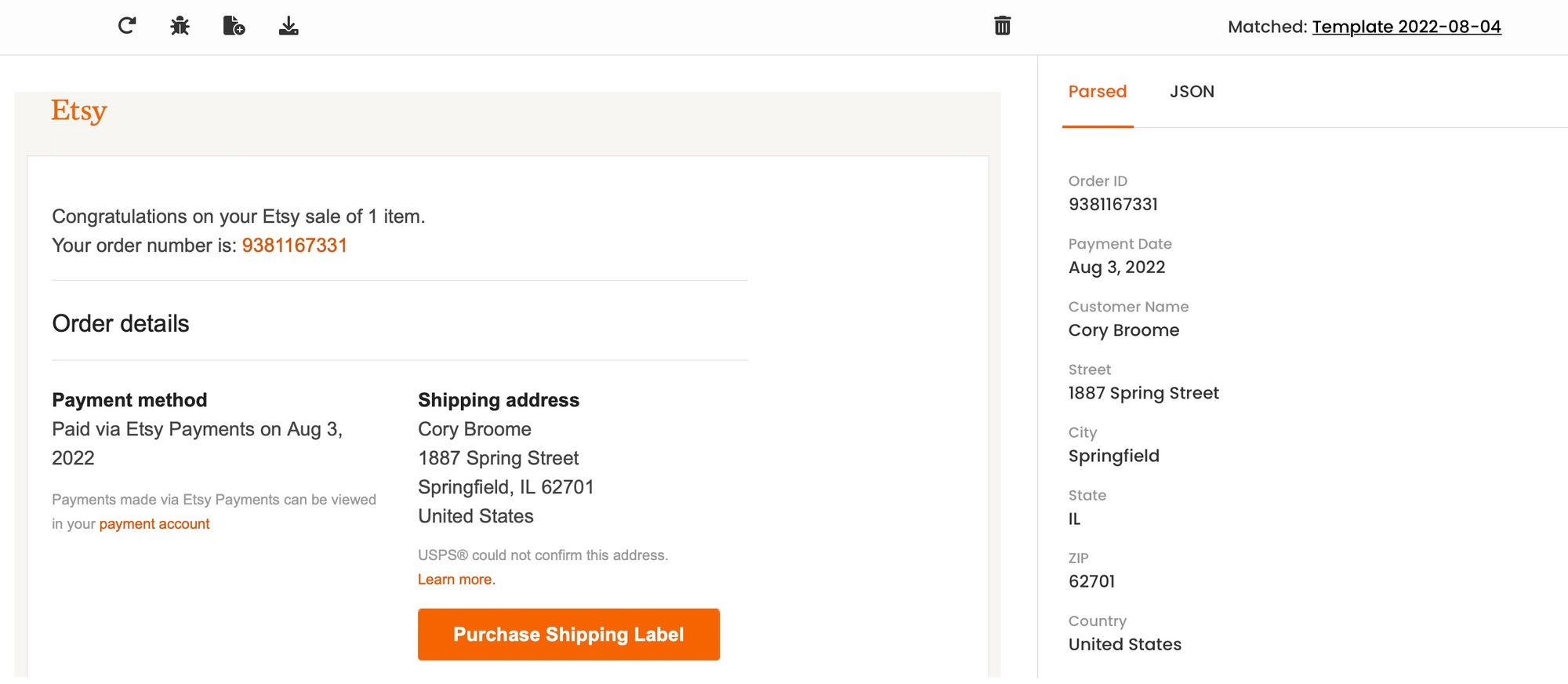Switch to the Parsed tab
1568x684 pixels.
coord(1097,92)
